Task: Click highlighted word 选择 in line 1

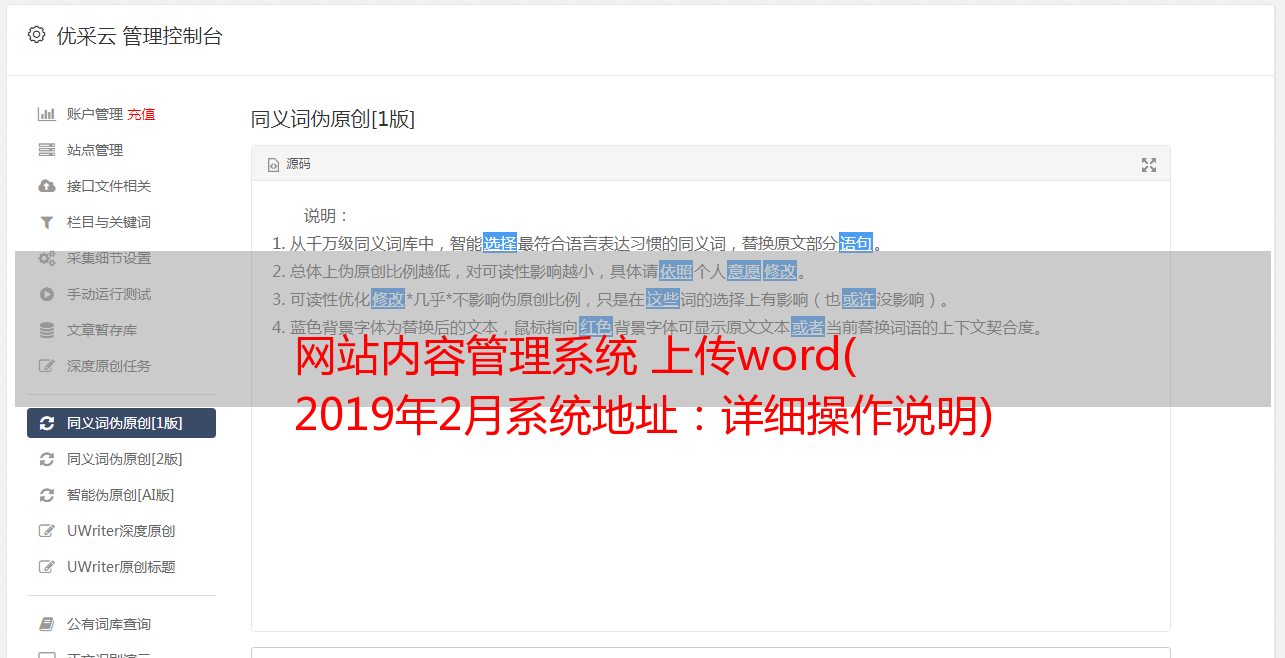Action: click(500, 243)
